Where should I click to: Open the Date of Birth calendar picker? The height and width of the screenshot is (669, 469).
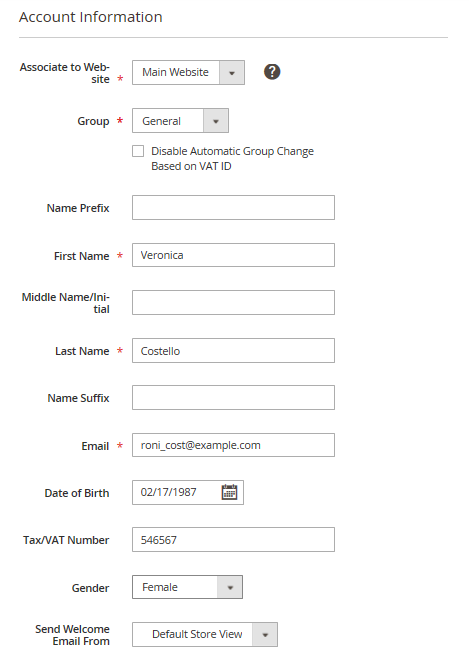pos(229,492)
